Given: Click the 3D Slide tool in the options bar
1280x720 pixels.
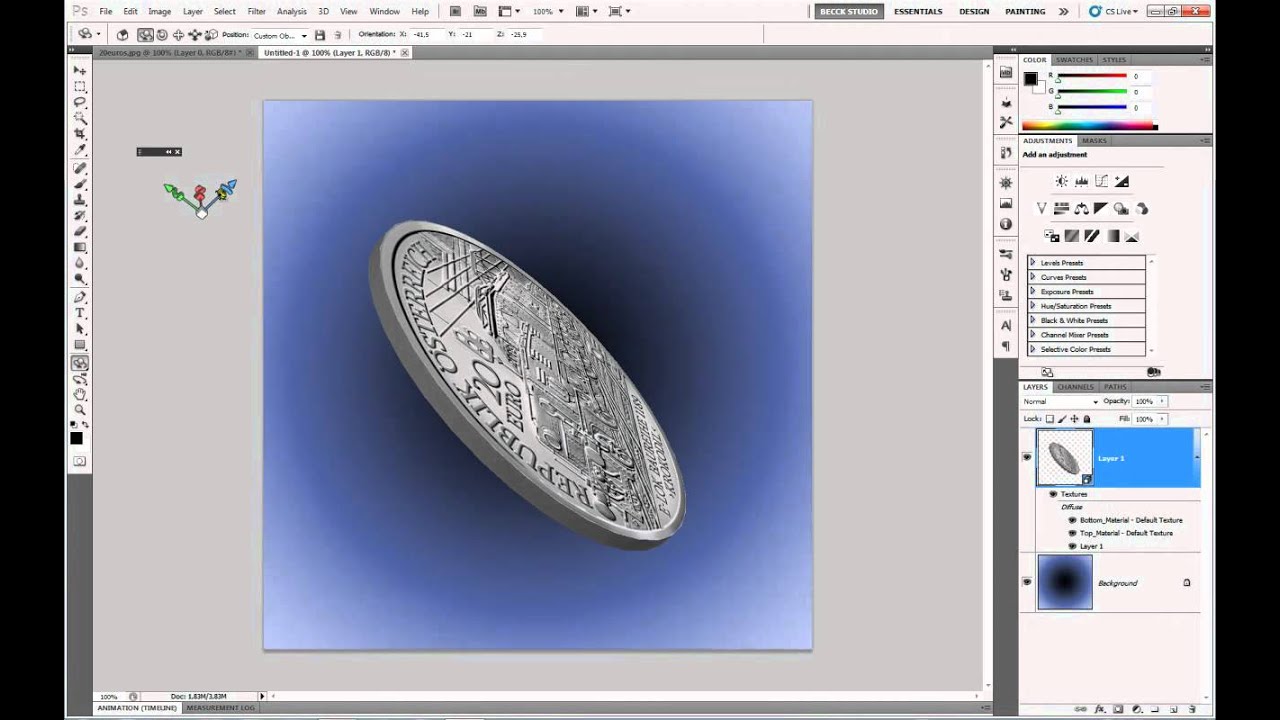Looking at the screenshot, I should tap(194, 34).
